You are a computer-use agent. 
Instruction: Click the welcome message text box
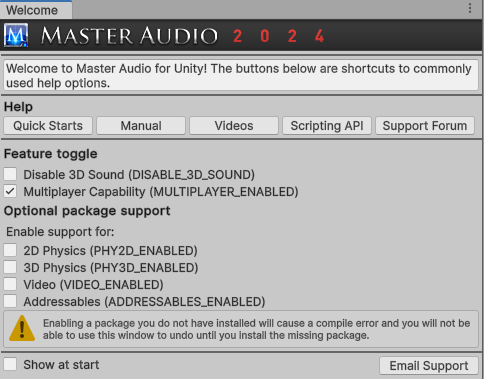(x=241, y=75)
